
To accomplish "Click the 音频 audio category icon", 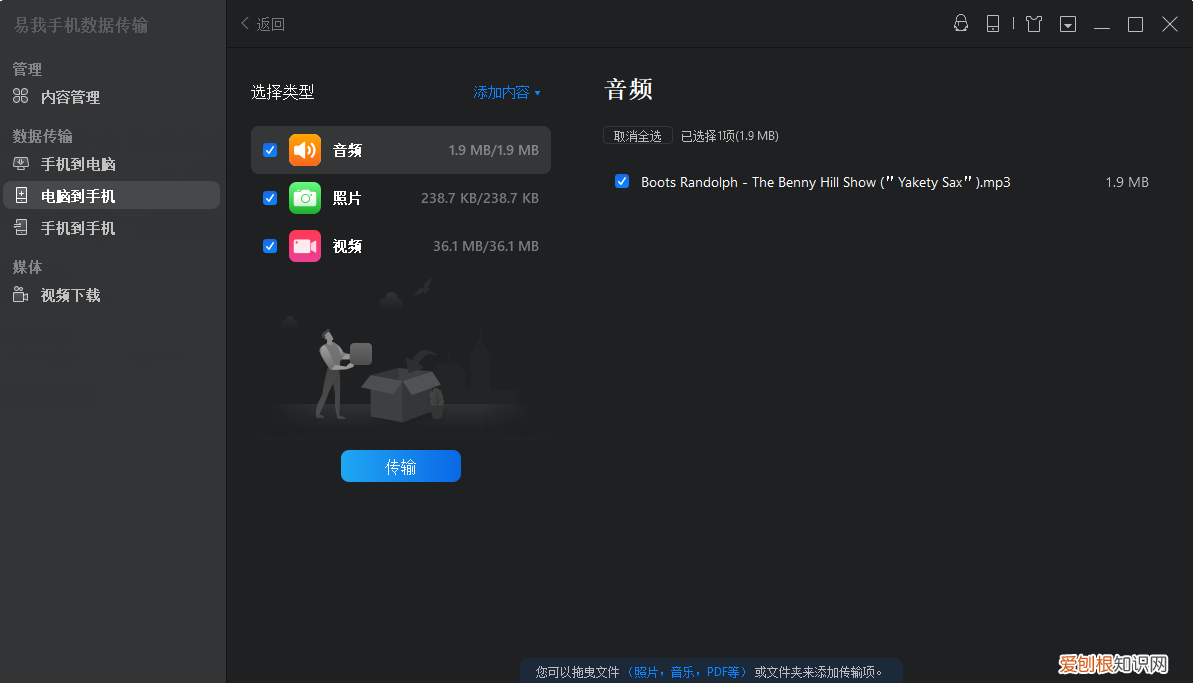I will (x=305, y=149).
